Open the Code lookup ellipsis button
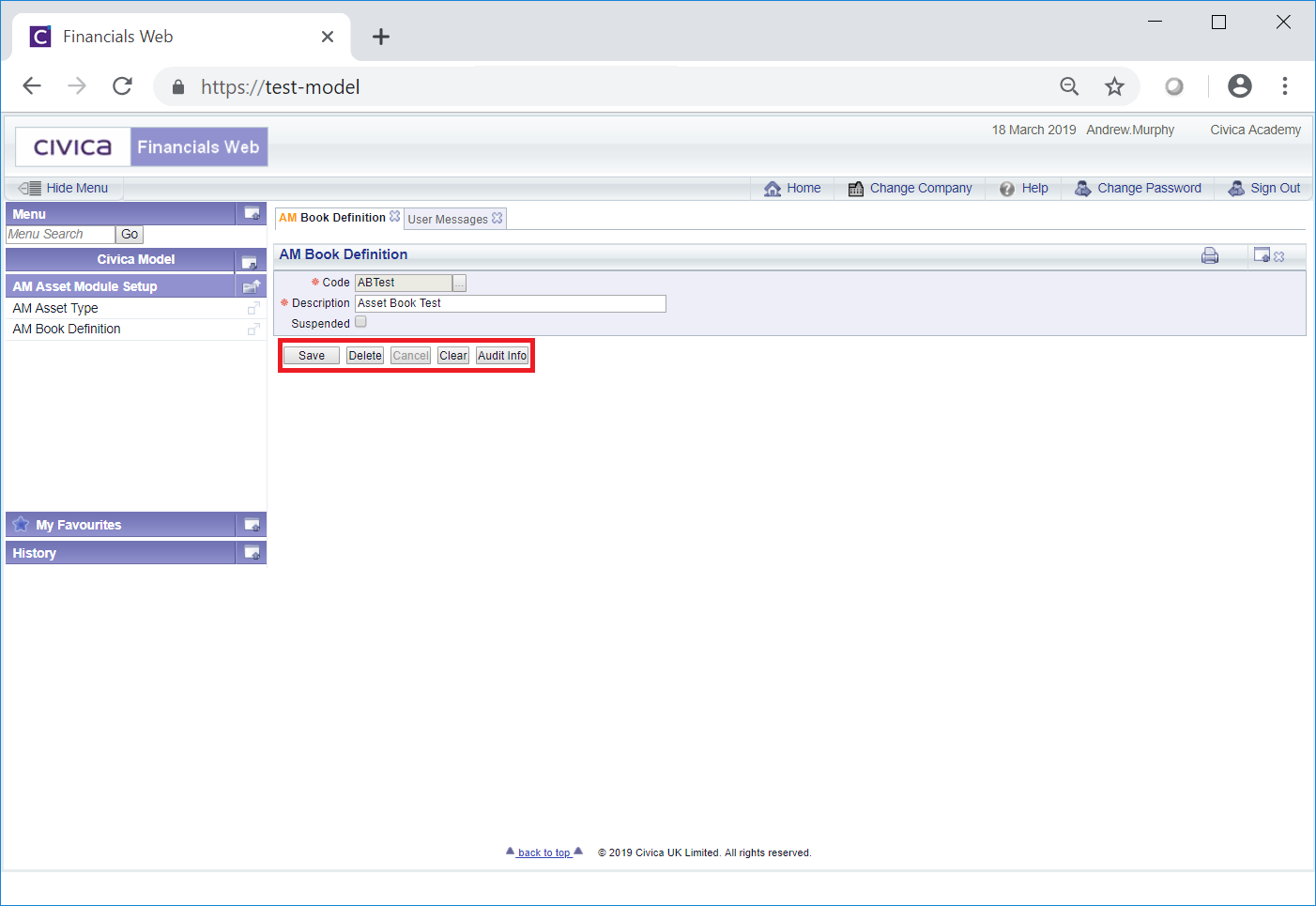The image size is (1316, 906). click(x=460, y=283)
